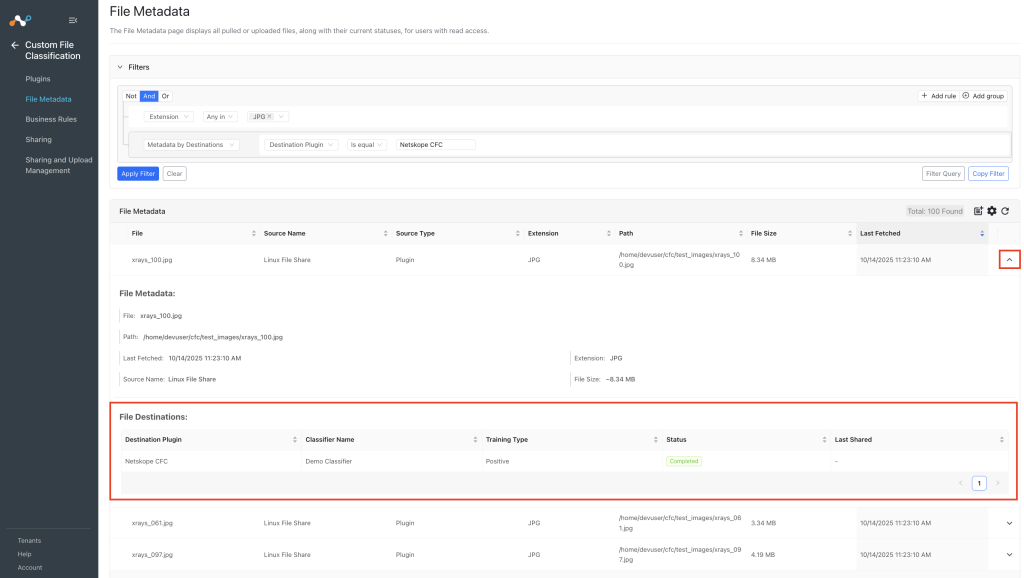This screenshot has width=1024, height=578.
Task: Open the Extension field dropdown
Action: click(x=168, y=116)
